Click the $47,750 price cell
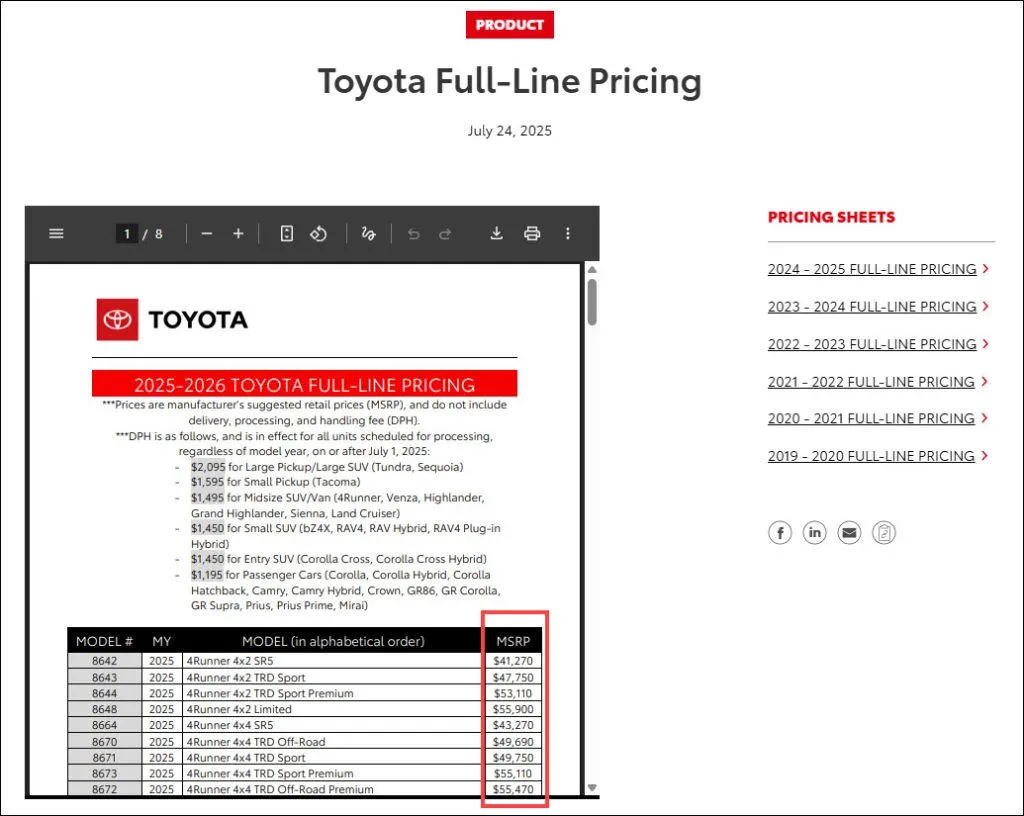This screenshot has height=816, width=1024. [513, 678]
